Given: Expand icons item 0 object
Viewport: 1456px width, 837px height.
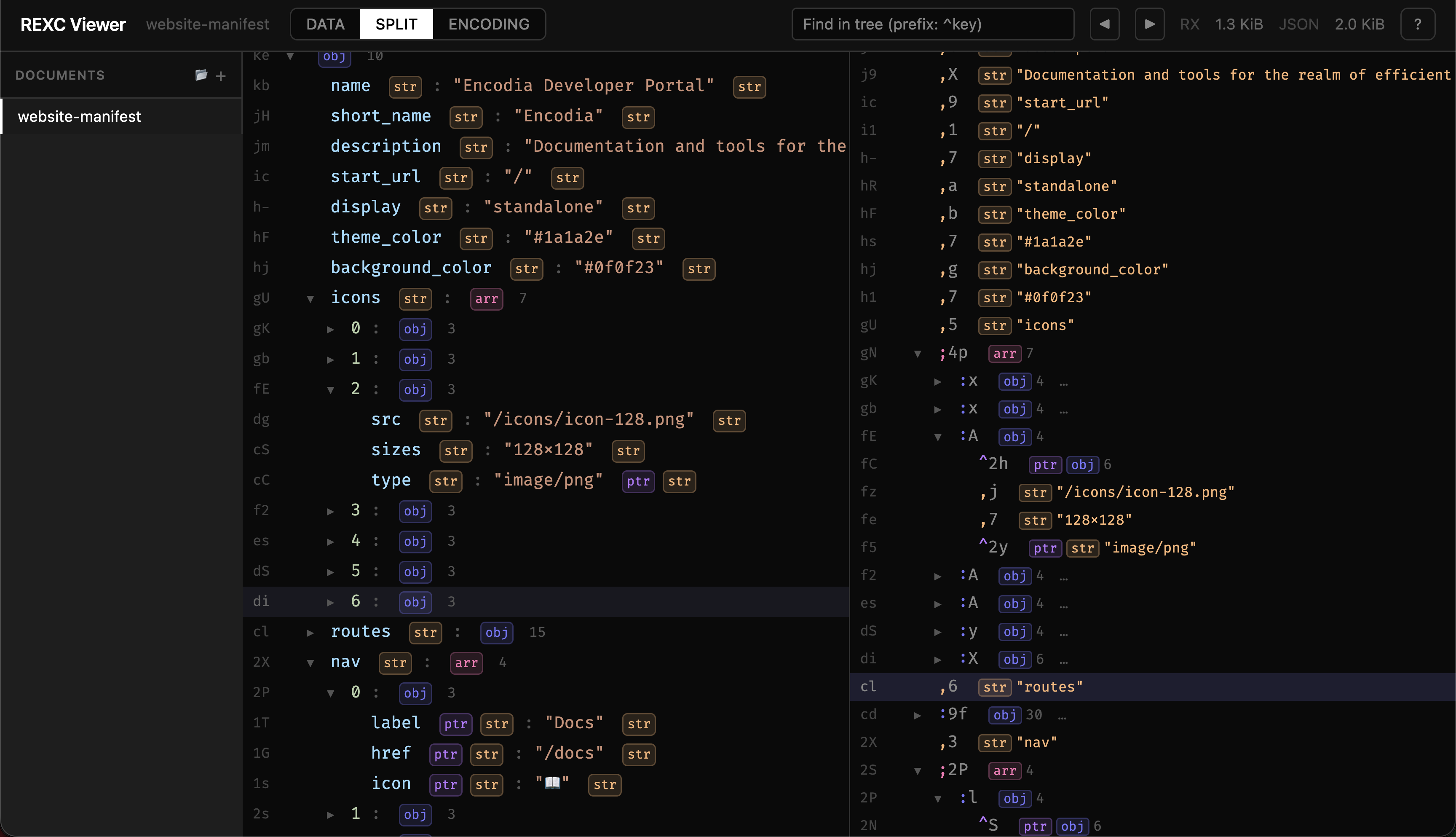Looking at the screenshot, I should 330,329.
